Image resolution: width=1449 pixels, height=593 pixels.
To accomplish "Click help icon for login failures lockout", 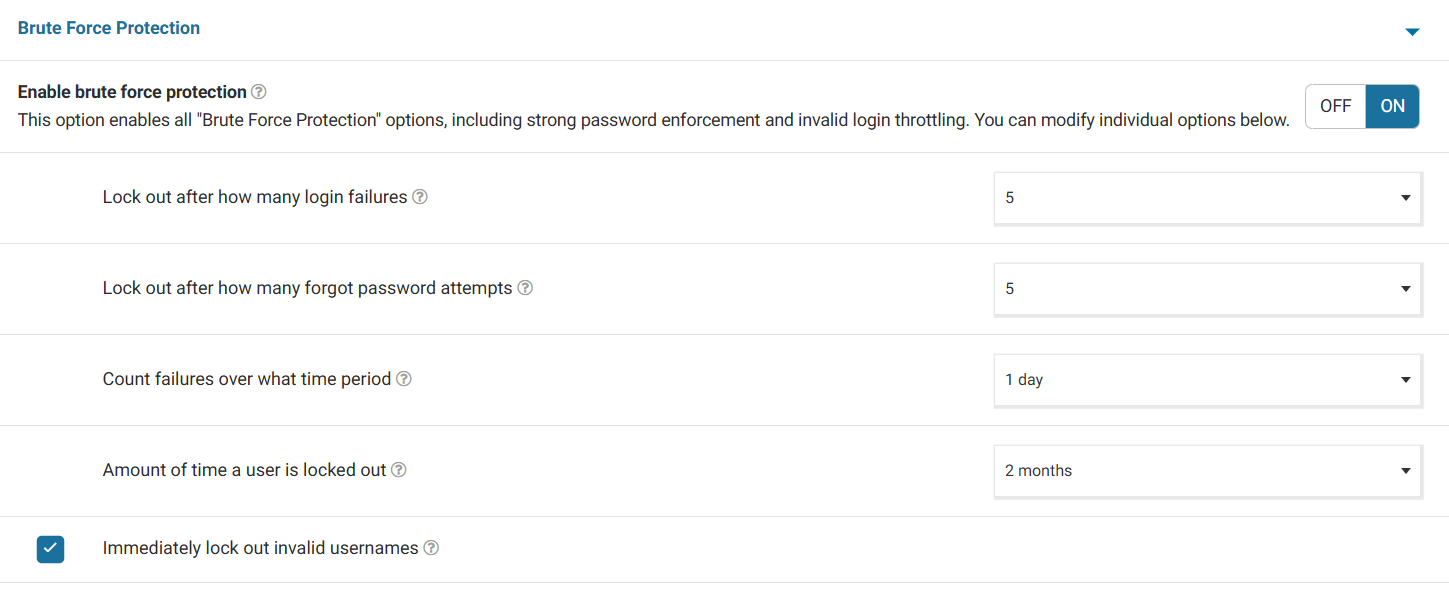I will point(420,197).
